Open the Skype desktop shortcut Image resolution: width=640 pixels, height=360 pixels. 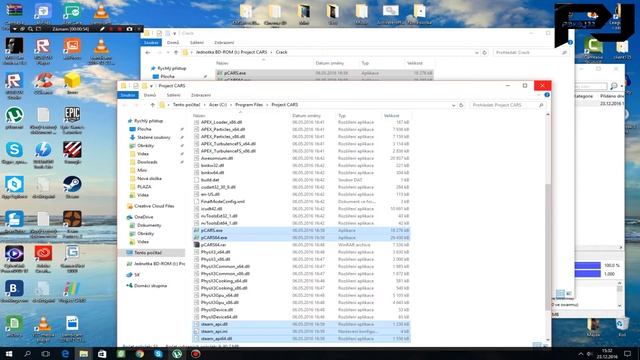pos(14,152)
